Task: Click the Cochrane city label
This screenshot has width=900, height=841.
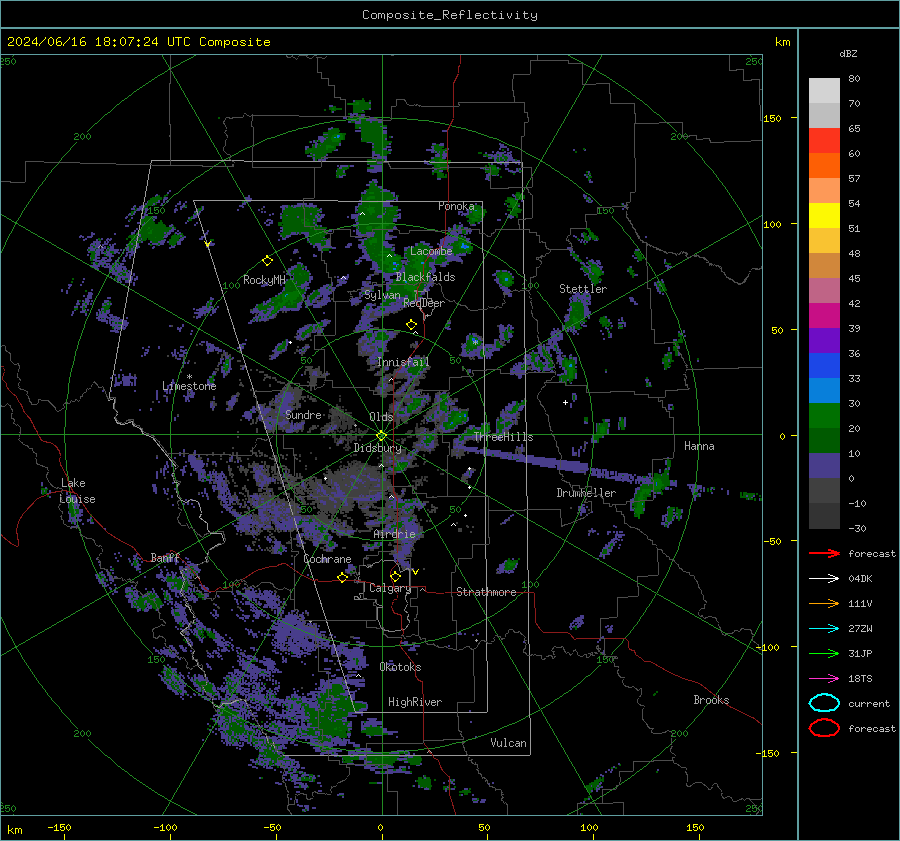Action: point(327,559)
